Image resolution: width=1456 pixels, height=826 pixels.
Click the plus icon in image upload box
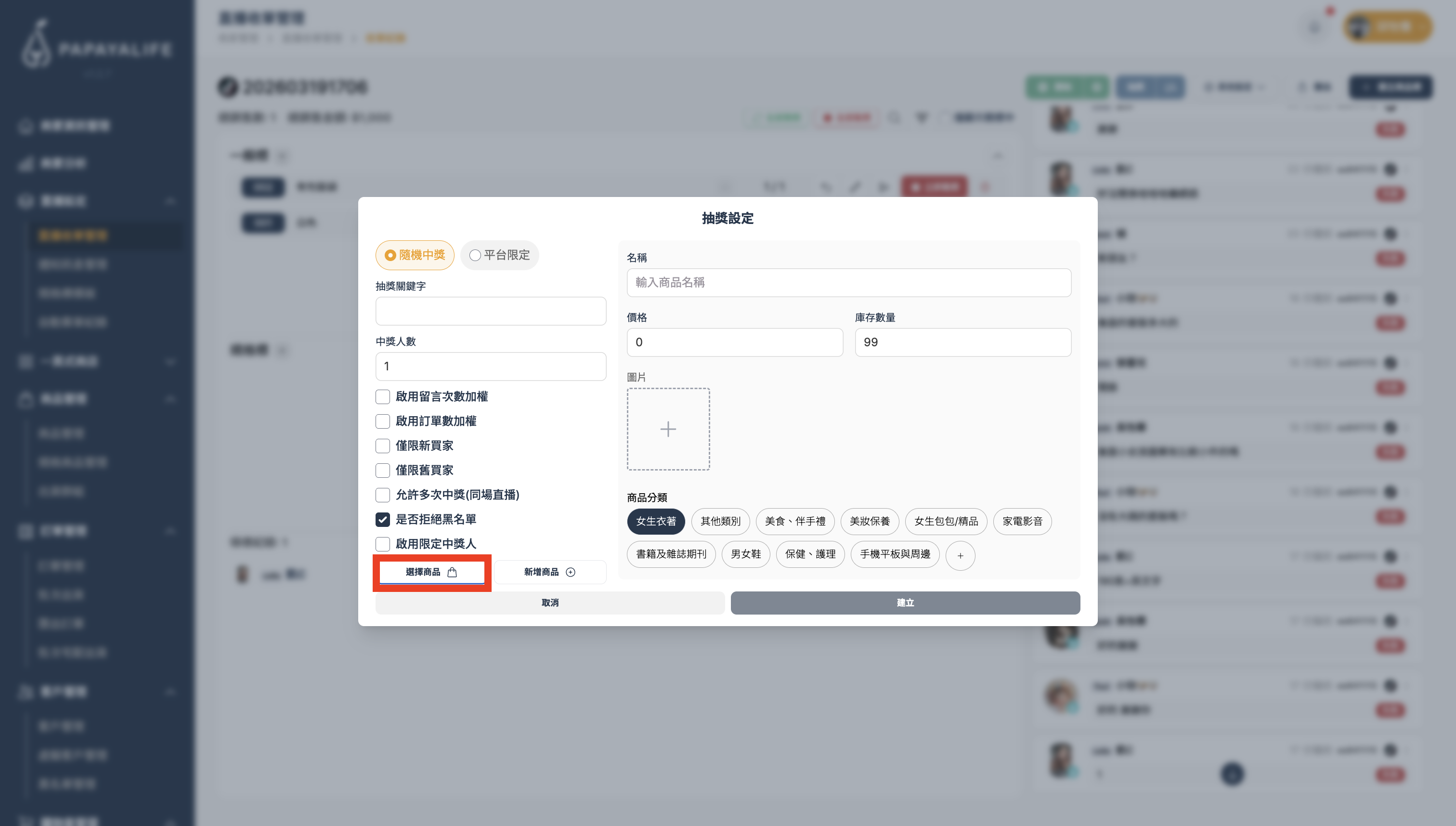[668, 429]
